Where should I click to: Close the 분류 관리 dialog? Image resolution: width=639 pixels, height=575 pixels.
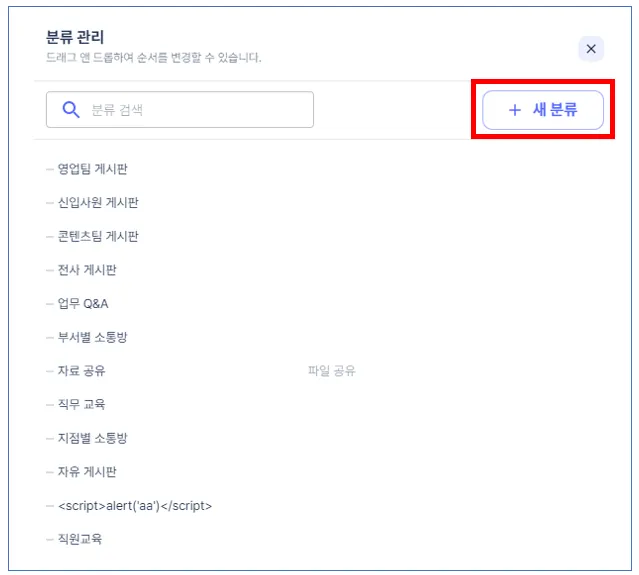(591, 49)
